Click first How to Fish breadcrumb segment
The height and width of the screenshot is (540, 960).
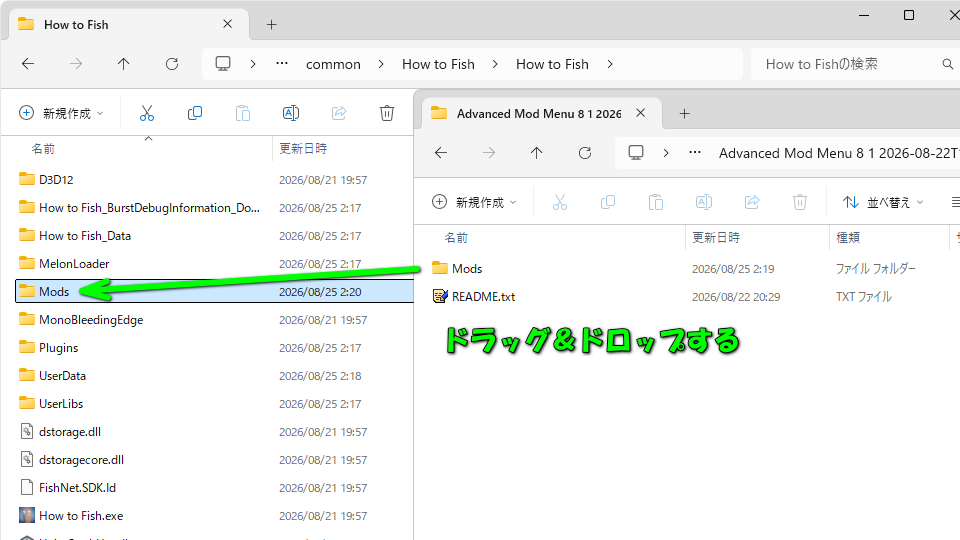[438, 64]
